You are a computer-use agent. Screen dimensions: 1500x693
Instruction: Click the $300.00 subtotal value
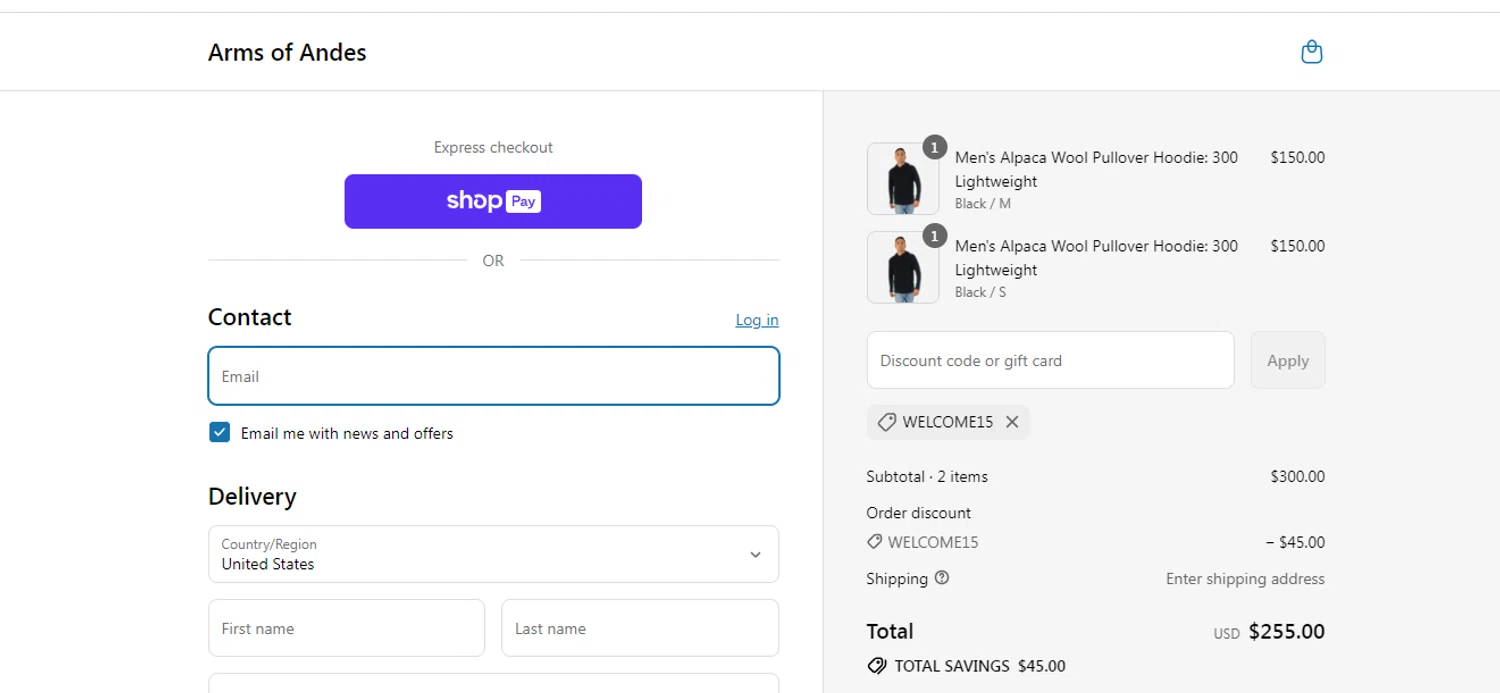click(x=1297, y=477)
